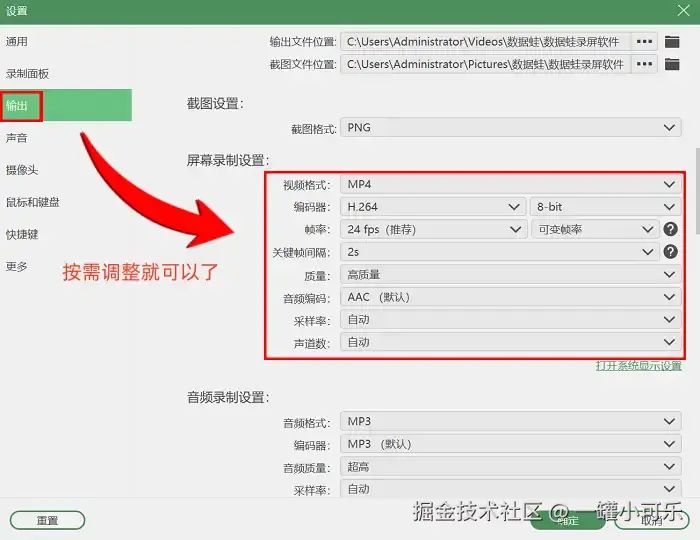Image resolution: width=700 pixels, height=540 pixels.
Task: Open the 可变帧率 dropdown
Action: point(595,229)
